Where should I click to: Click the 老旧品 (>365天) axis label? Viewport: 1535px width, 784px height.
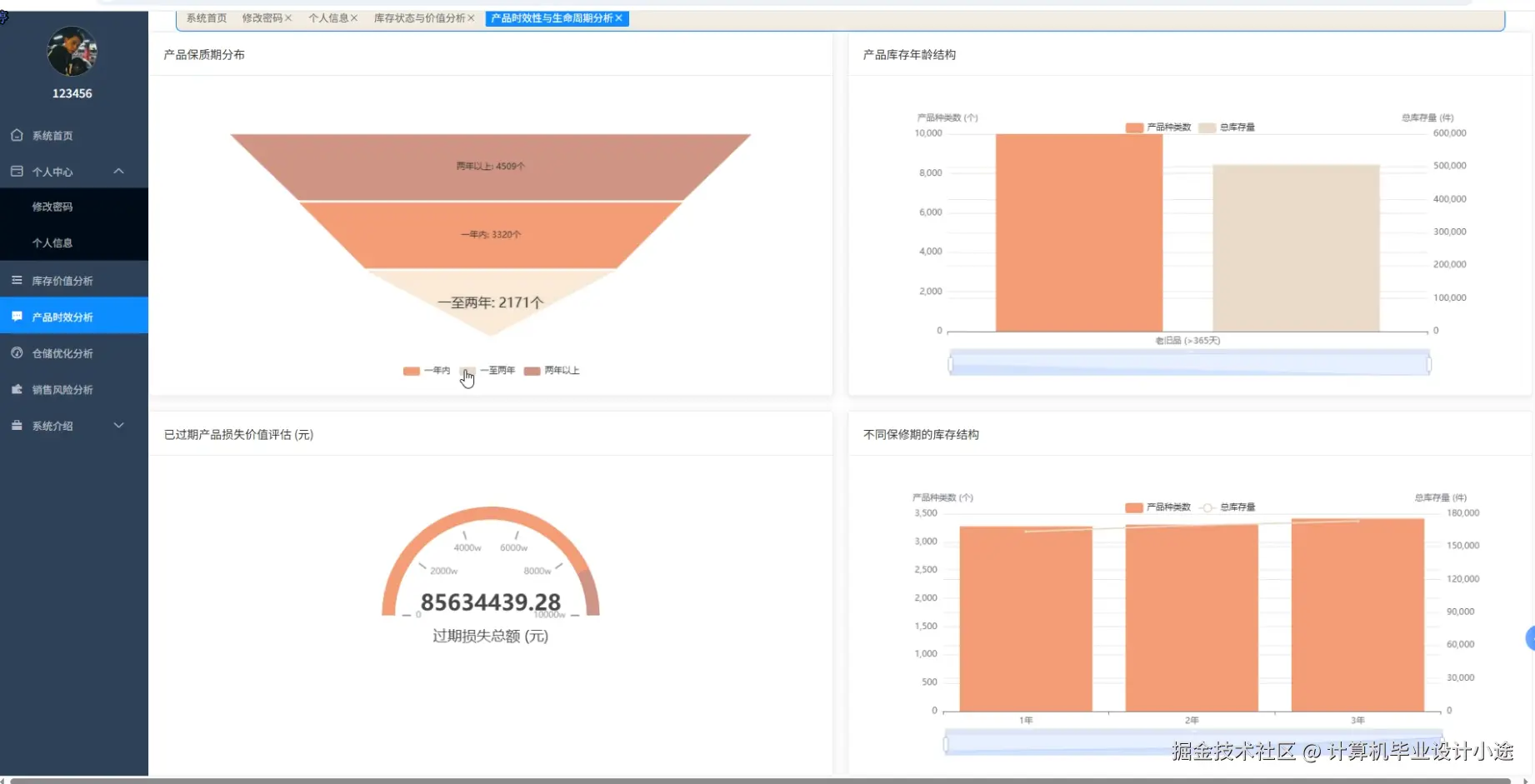[x=1187, y=341]
